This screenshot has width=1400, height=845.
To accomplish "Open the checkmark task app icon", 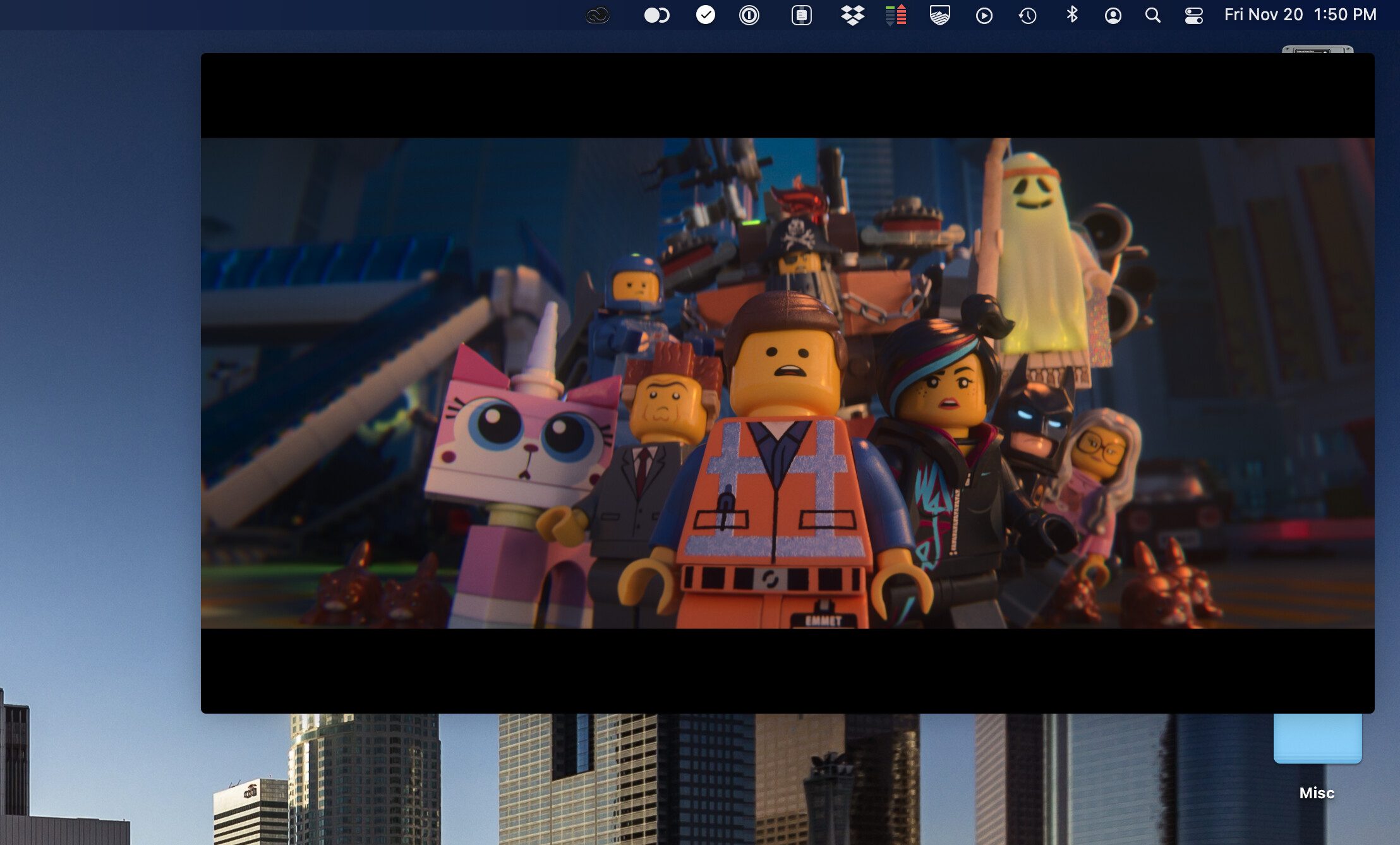I will click(x=705, y=15).
